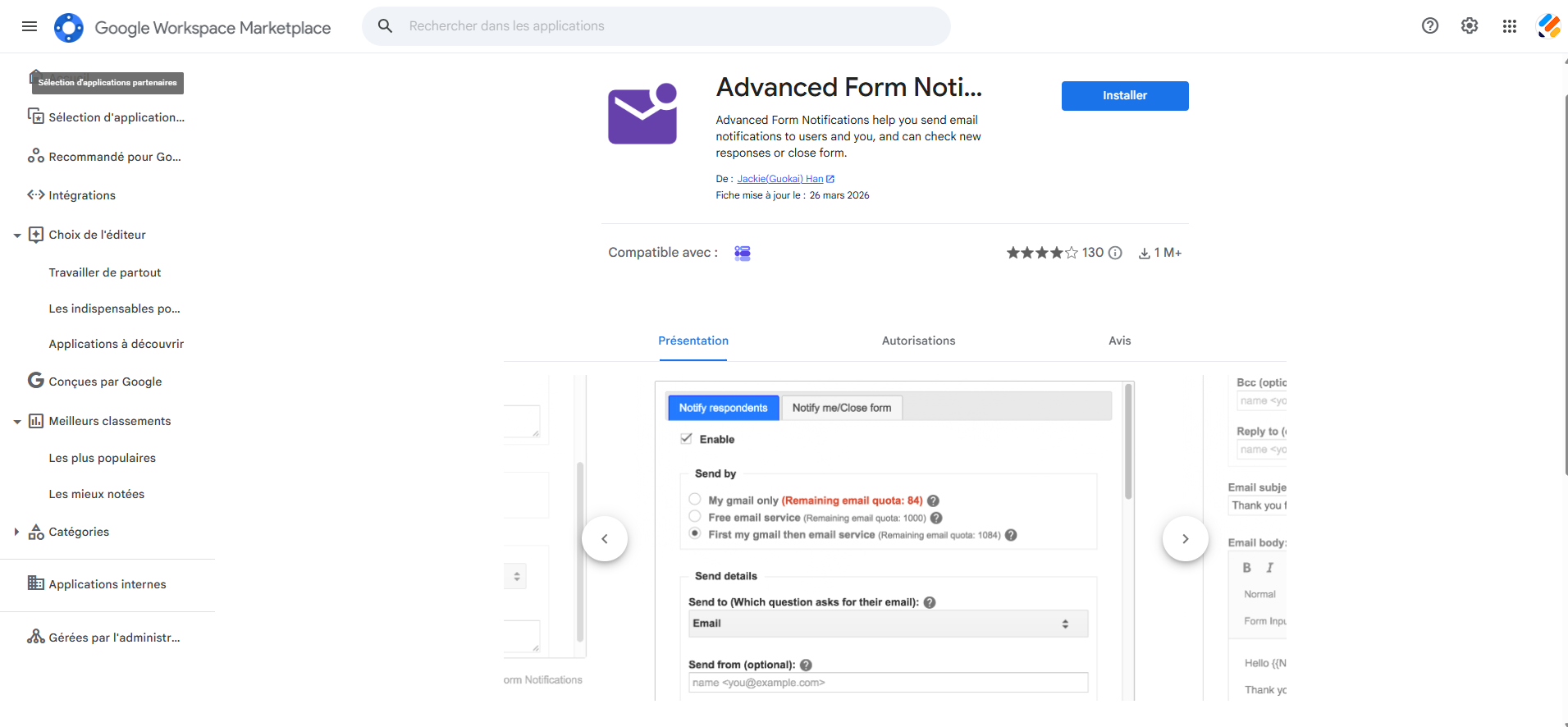Screen dimensions: 1568x727
Task: Click the Rechercher dans les applications field
Action: pos(656,26)
